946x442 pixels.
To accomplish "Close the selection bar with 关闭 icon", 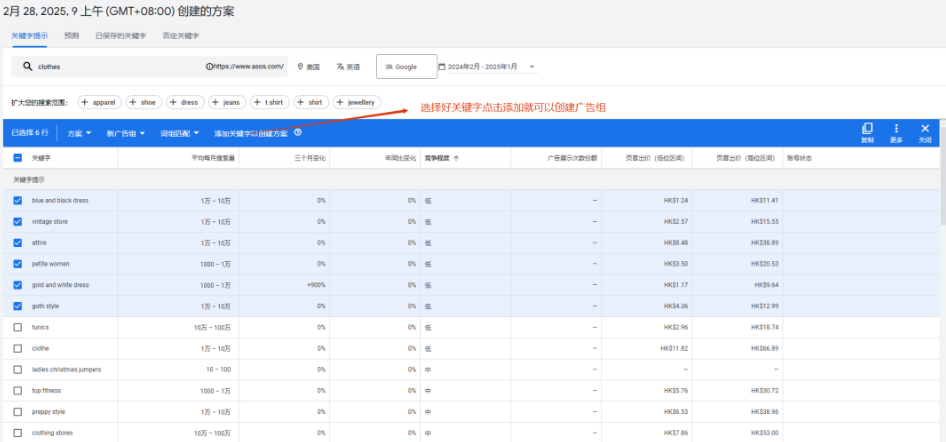I will (925, 129).
